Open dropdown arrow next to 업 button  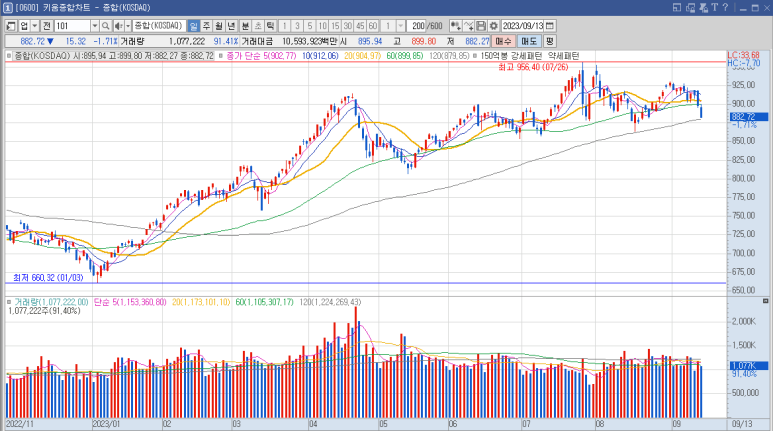(x=36, y=25)
